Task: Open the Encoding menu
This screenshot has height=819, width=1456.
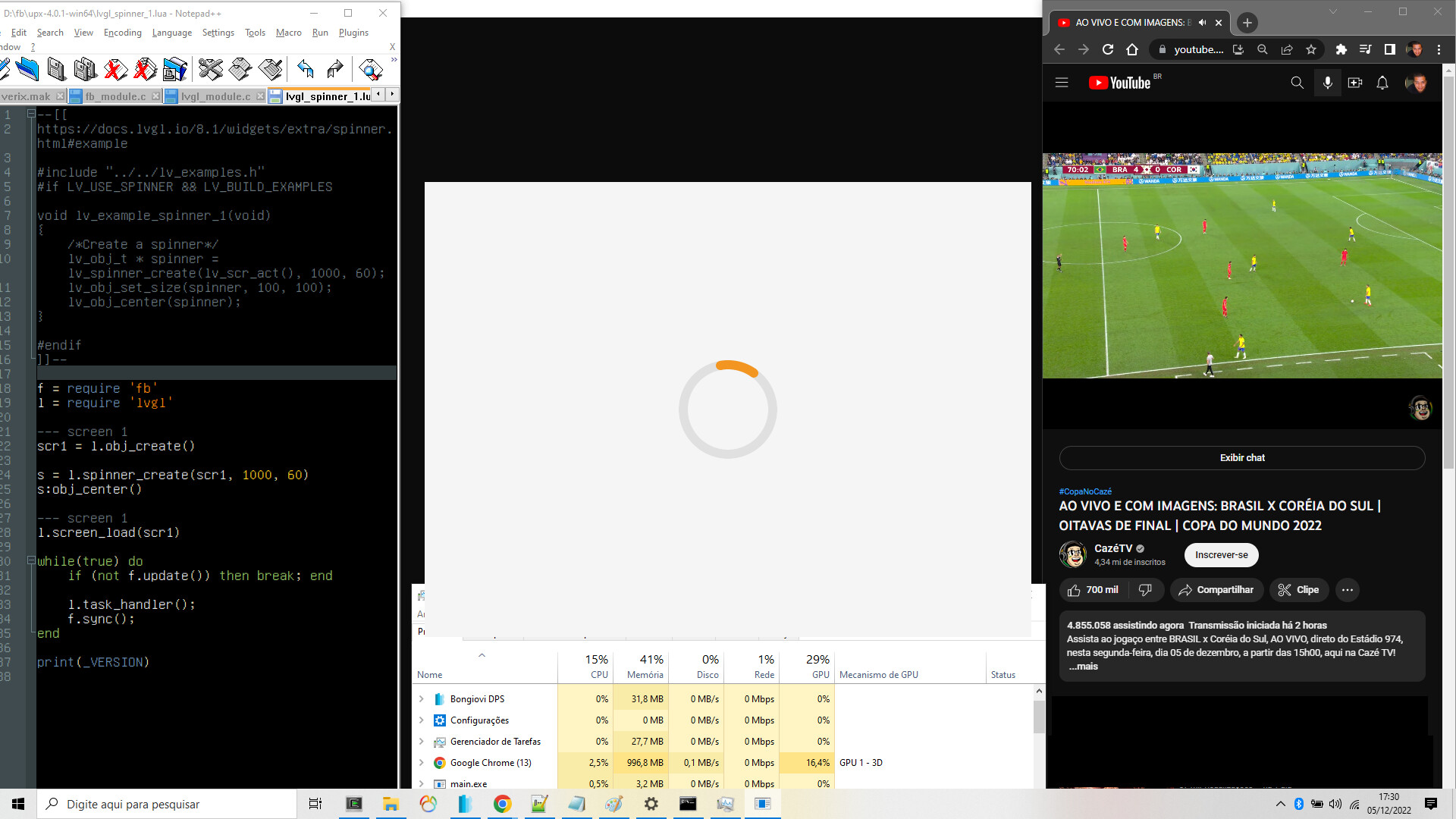Action: point(122,33)
